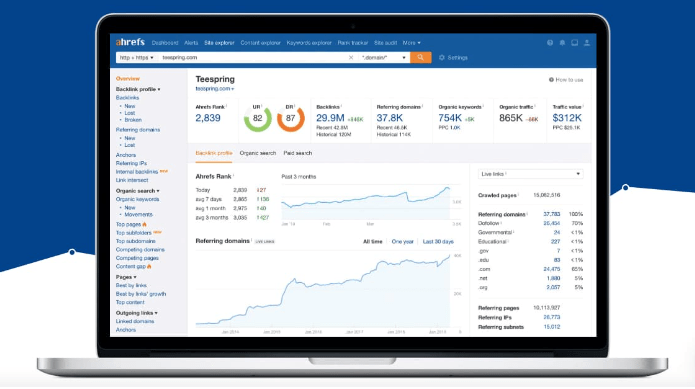Click the ahrefs logo
The image size is (695, 389).
[130, 42]
